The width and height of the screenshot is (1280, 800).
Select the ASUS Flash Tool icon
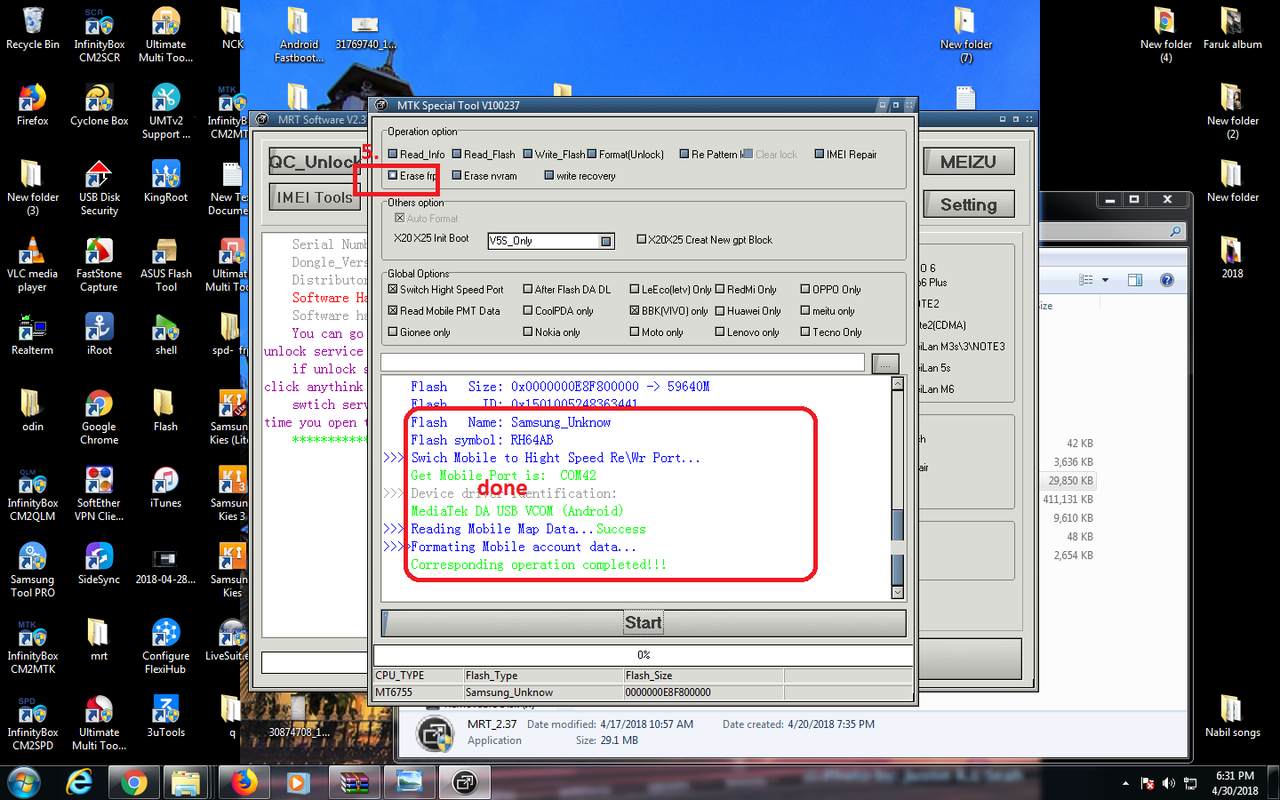click(x=166, y=264)
